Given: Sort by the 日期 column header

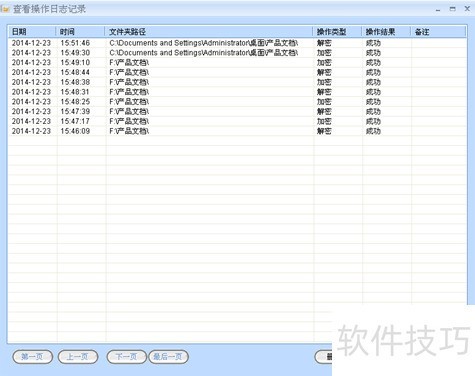Looking at the screenshot, I should click(32, 32).
